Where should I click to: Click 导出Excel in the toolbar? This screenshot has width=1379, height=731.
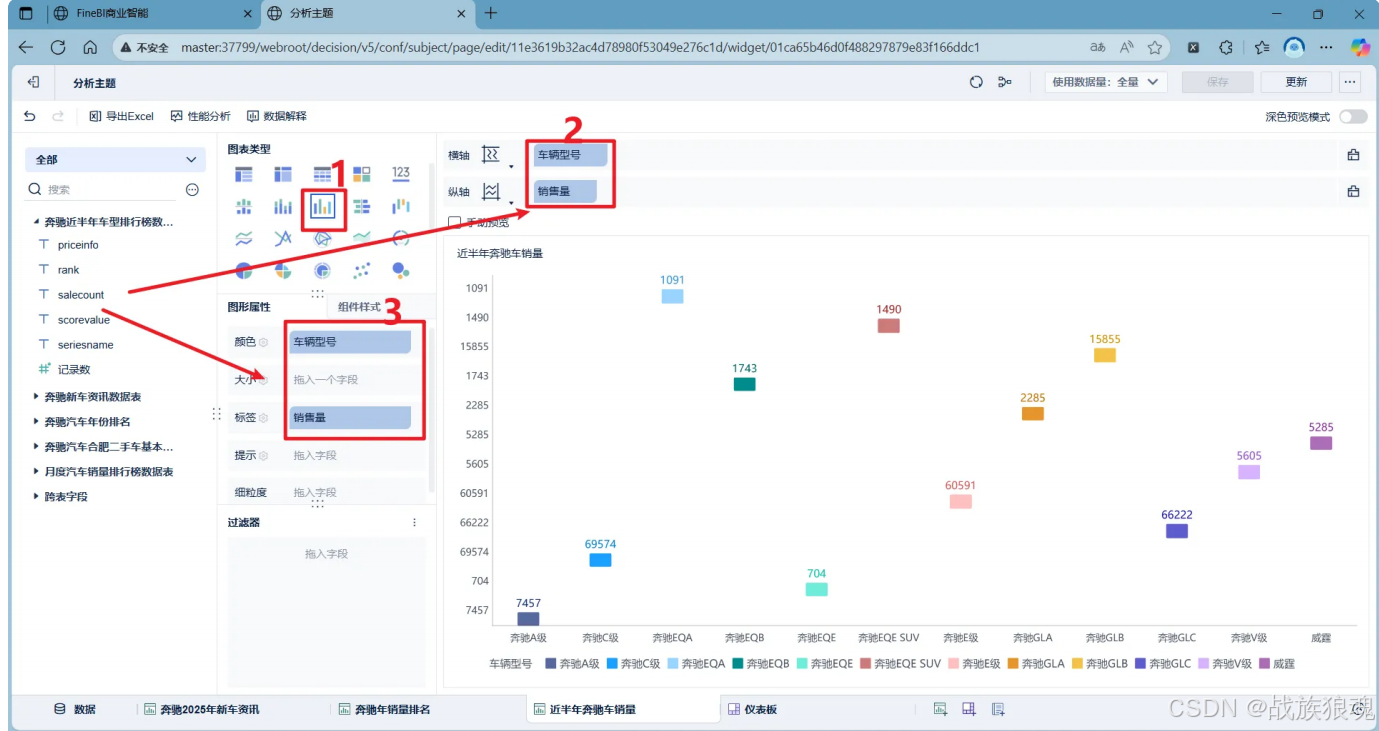point(121,116)
